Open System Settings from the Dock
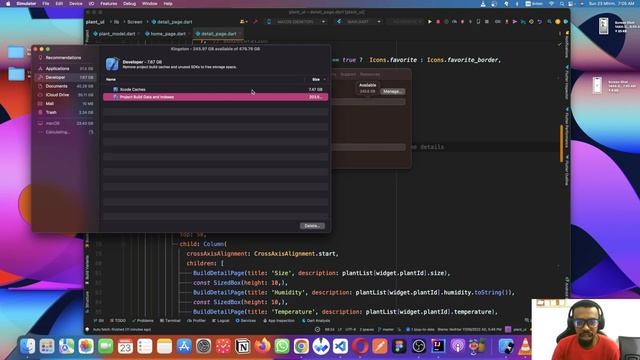The height and width of the screenshot is (360, 640). (x=203, y=347)
